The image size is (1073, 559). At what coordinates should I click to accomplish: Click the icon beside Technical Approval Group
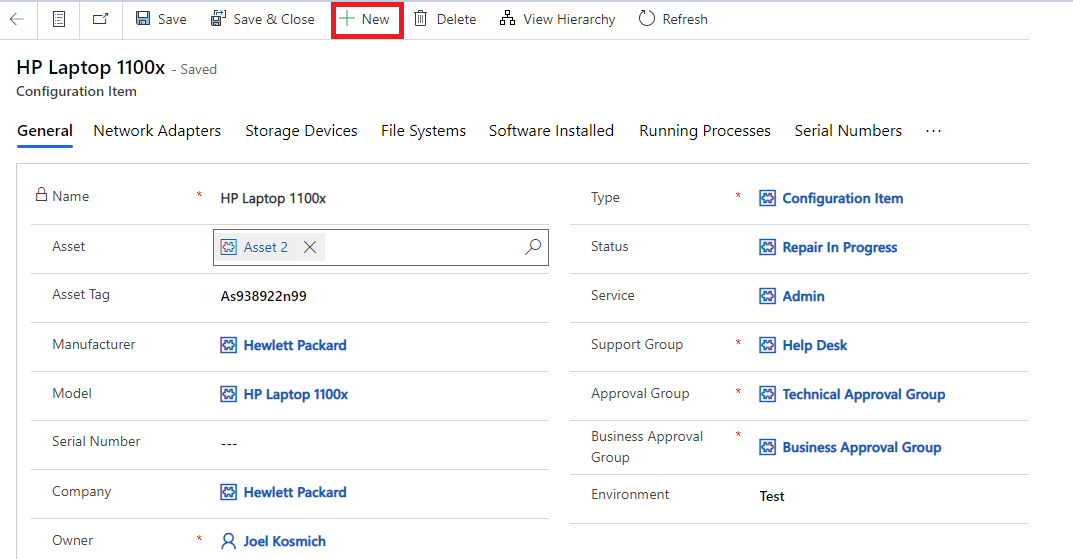768,394
